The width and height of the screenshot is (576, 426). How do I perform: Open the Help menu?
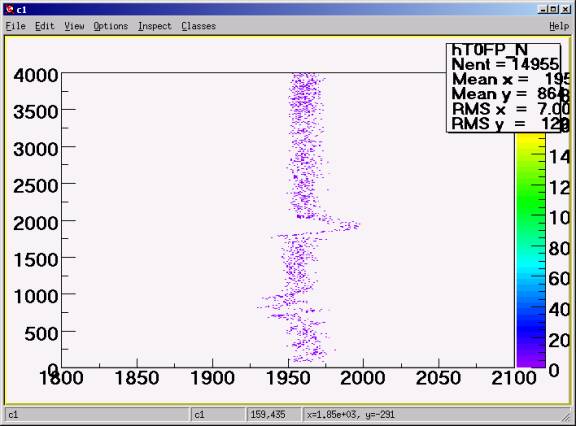tap(559, 26)
